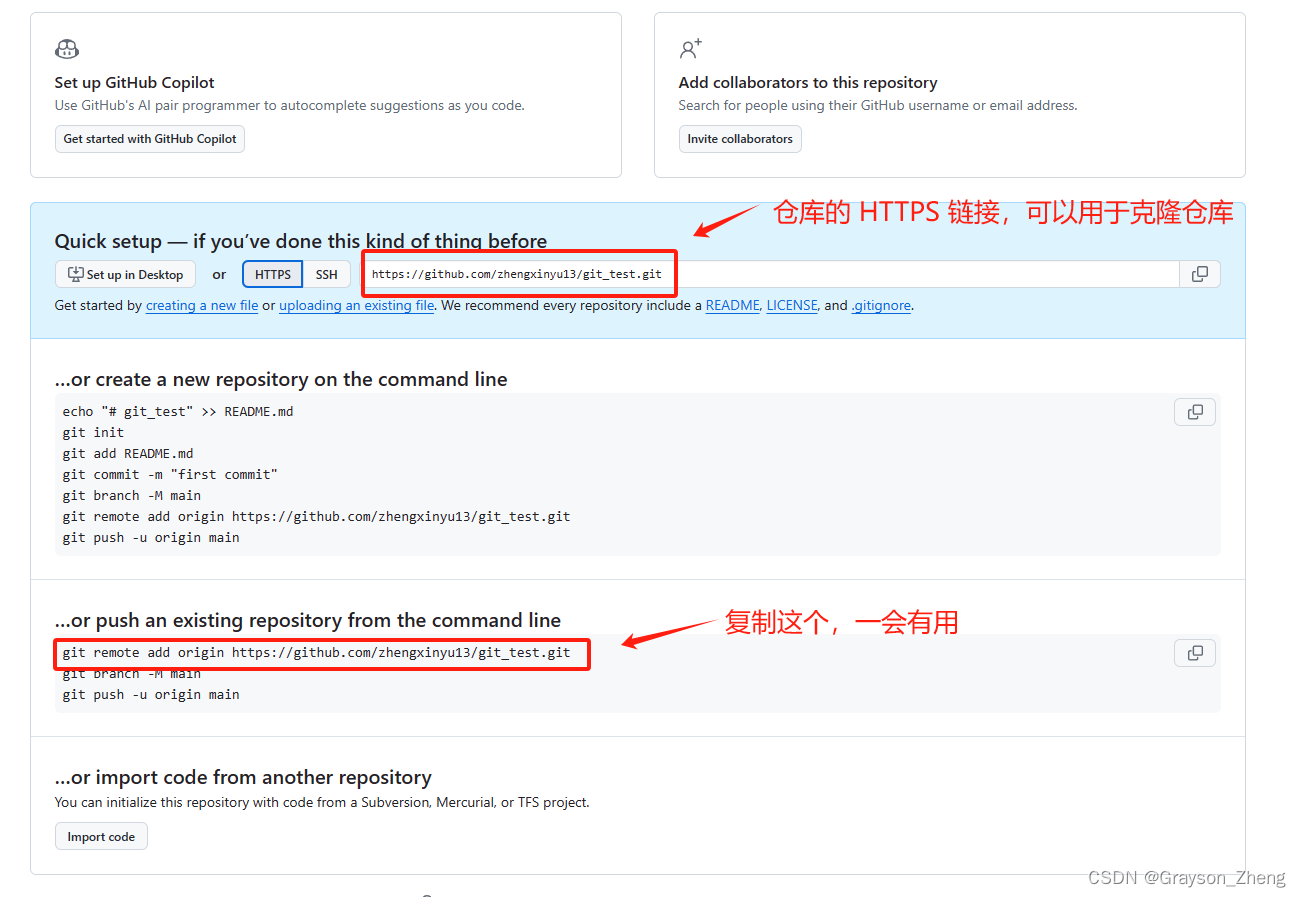Click the repository URL input field
The width and height of the screenshot is (1301, 897).
770,274
